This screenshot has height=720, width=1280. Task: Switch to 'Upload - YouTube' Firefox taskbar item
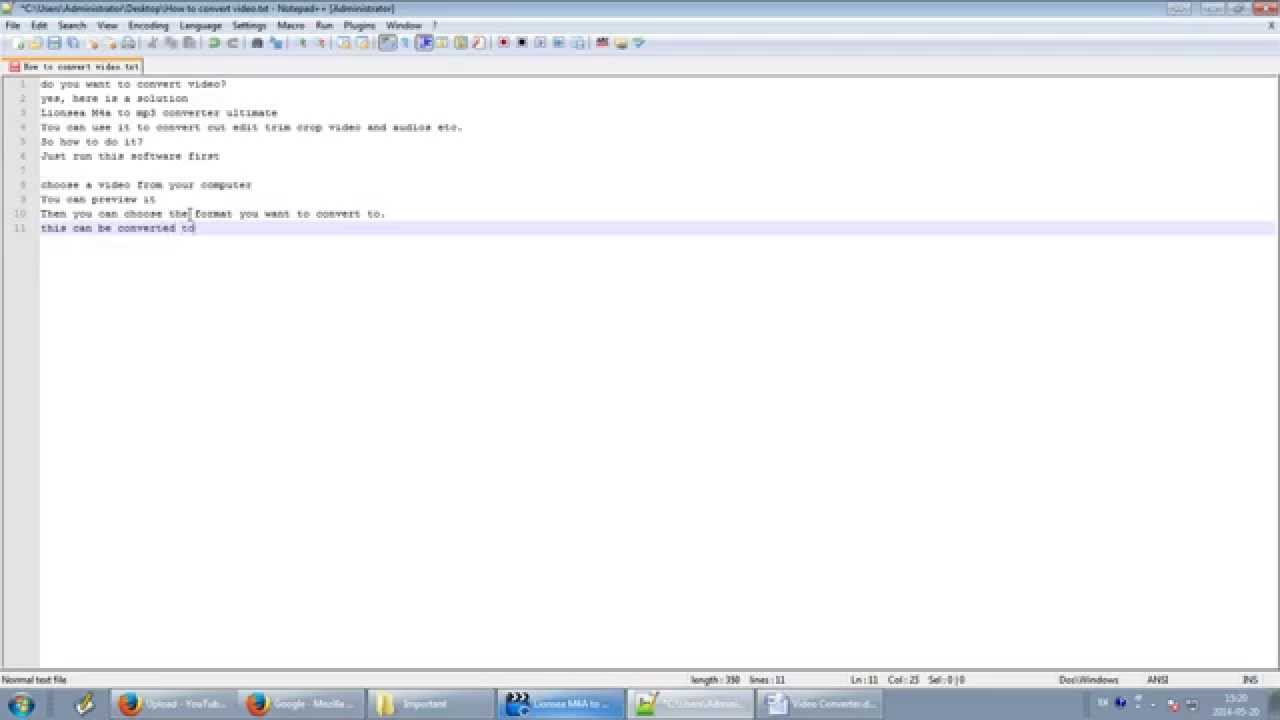click(x=174, y=704)
